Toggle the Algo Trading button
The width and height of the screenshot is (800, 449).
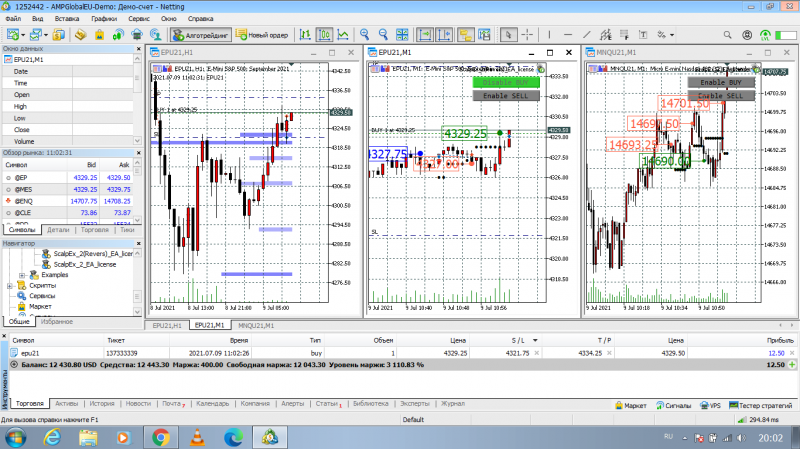pos(201,35)
